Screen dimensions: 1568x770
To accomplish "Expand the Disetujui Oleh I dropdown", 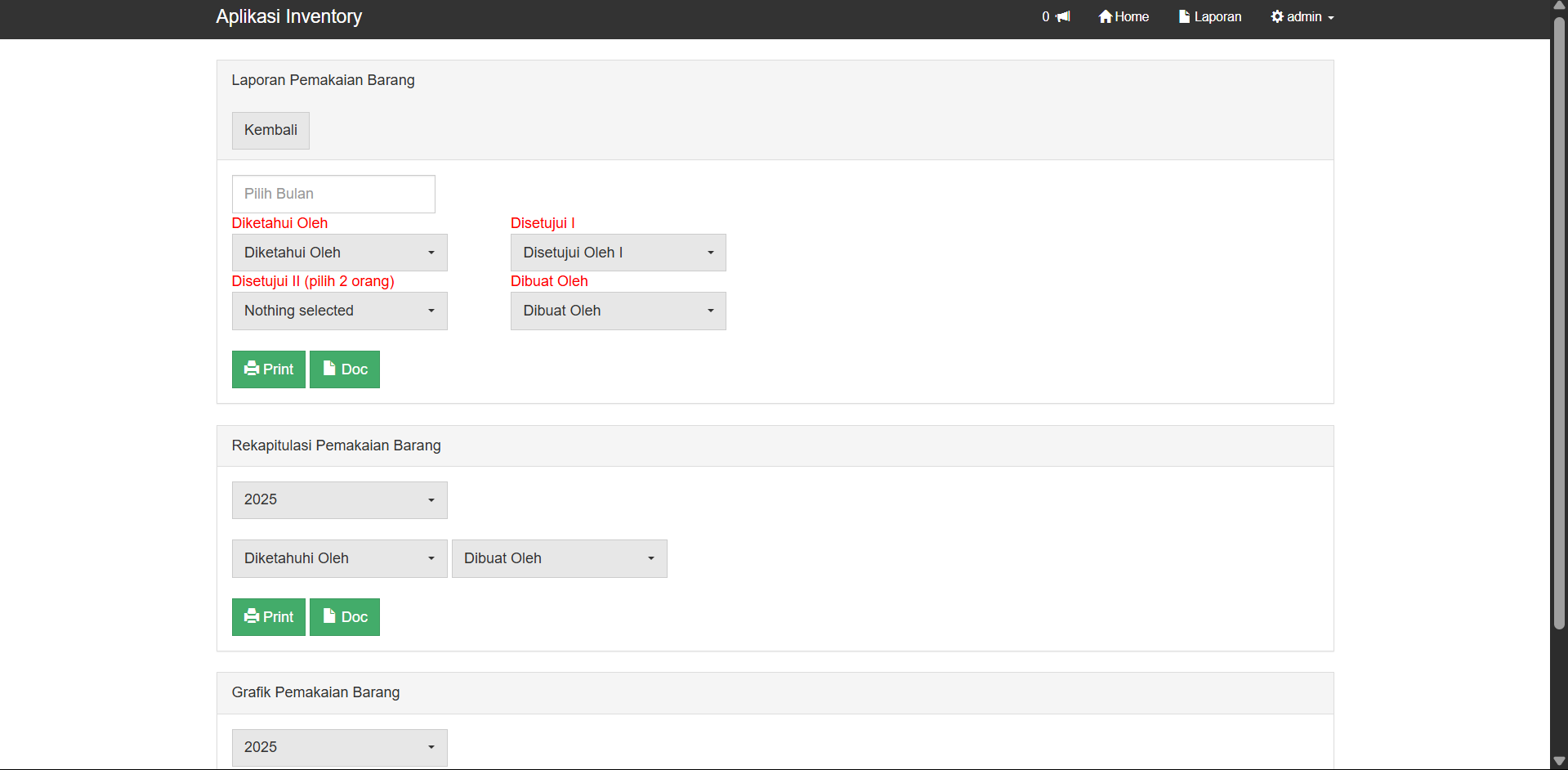I will click(x=618, y=253).
